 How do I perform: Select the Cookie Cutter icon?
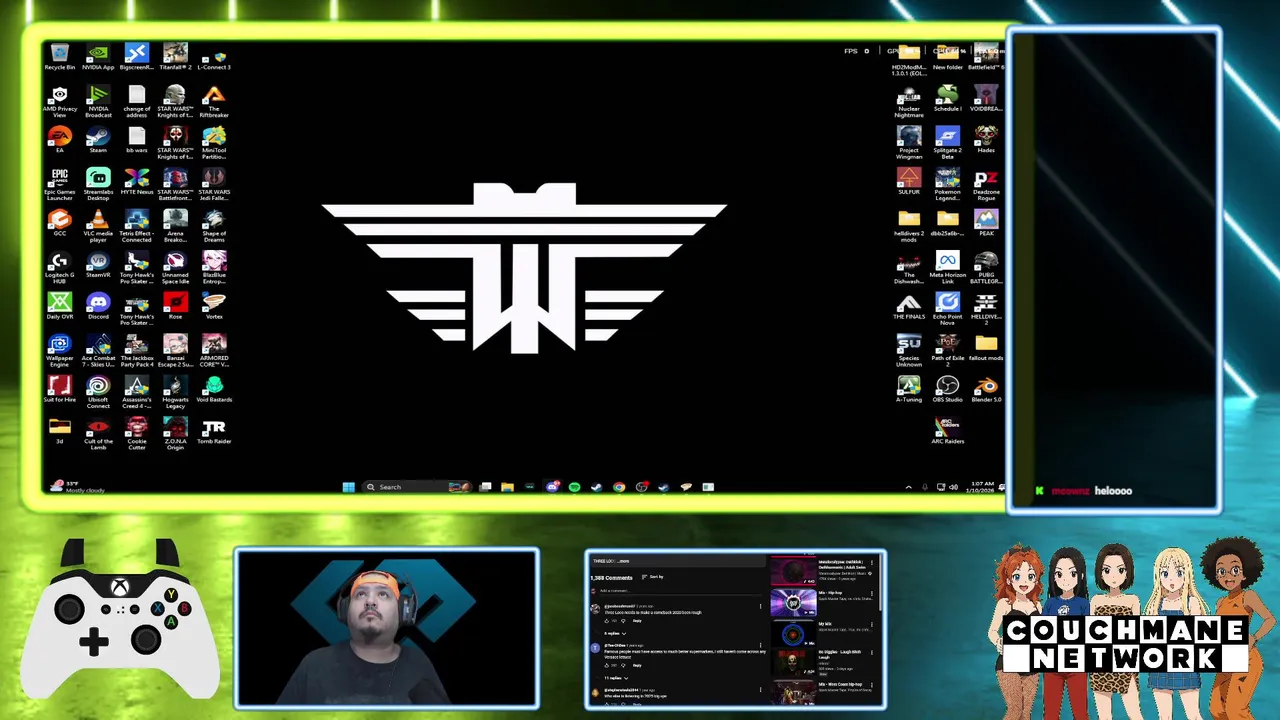coord(137,433)
